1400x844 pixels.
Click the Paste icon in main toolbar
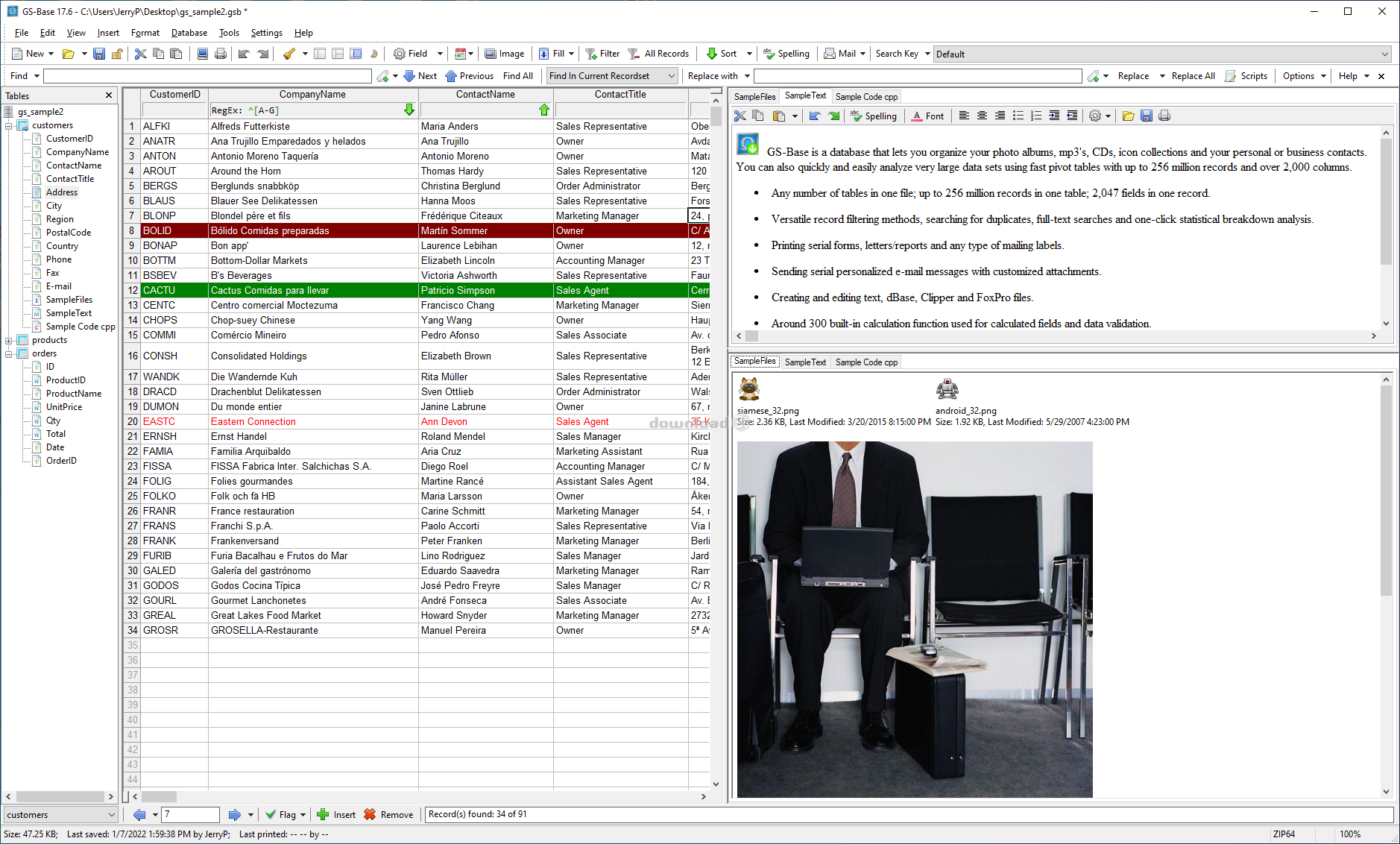pos(176,54)
